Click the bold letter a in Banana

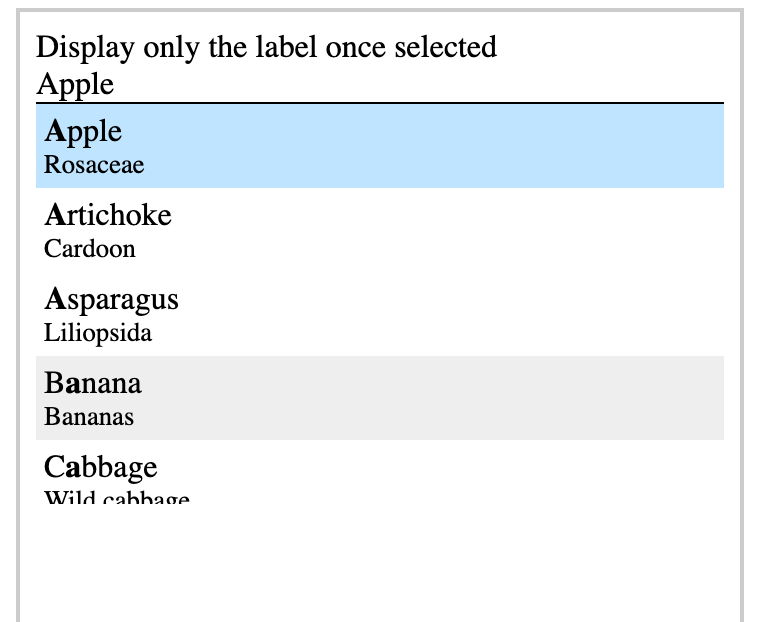point(71,384)
